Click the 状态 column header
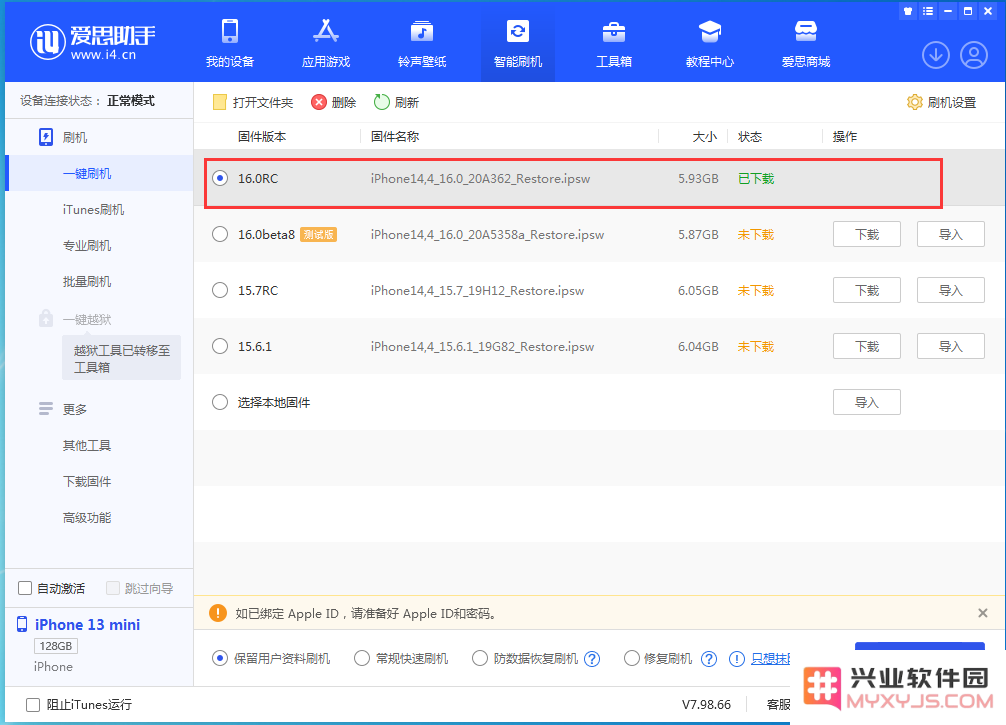The height and width of the screenshot is (725, 1006). [750, 137]
